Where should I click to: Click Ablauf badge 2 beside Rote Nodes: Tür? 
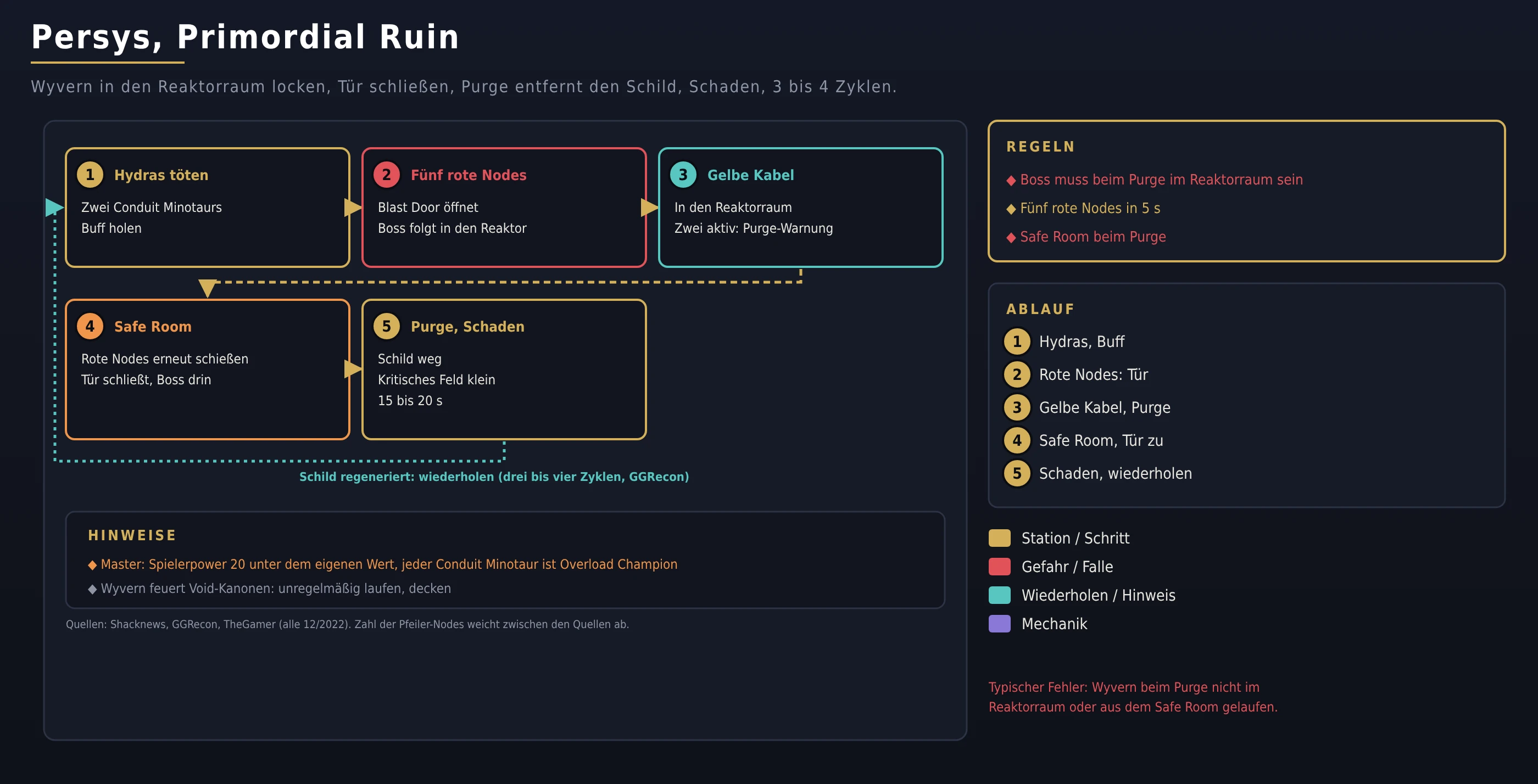[1017, 374]
